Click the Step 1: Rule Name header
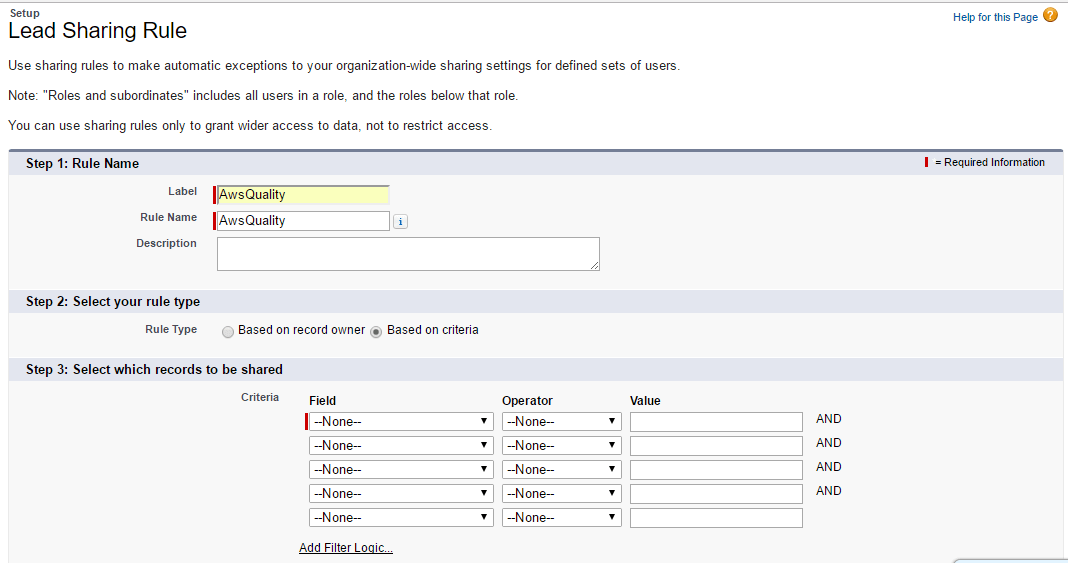The image size is (1068, 563). click(82, 163)
